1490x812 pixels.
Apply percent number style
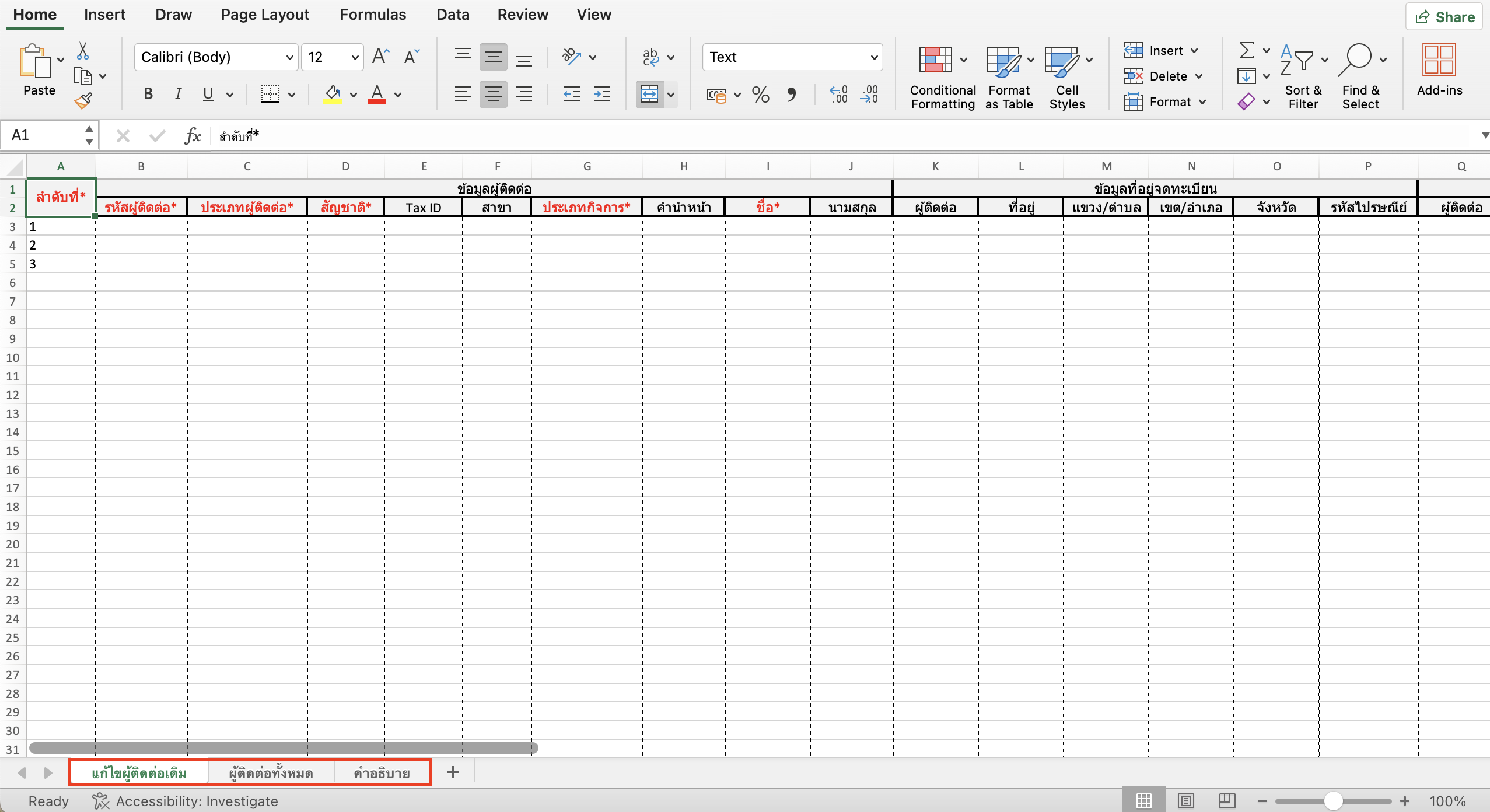tap(760, 94)
